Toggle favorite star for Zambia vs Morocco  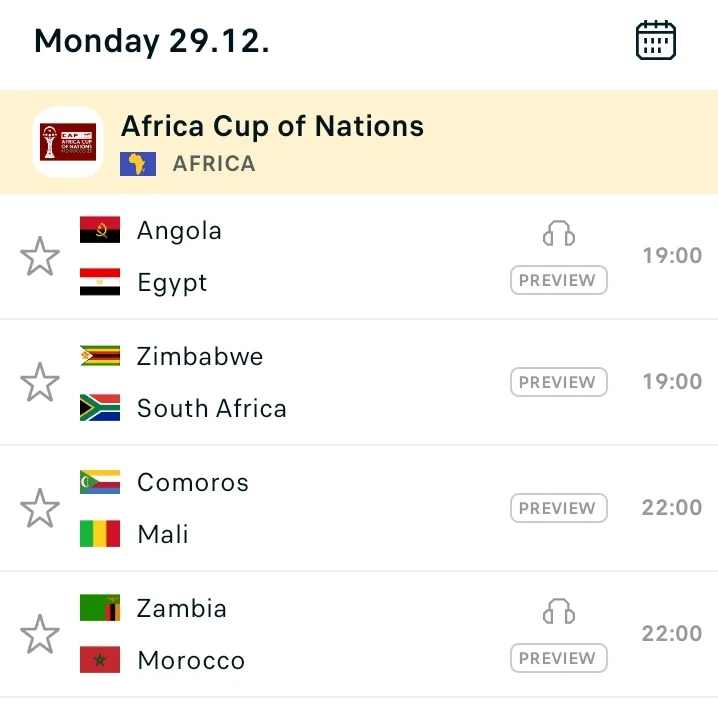coord(40,634)
